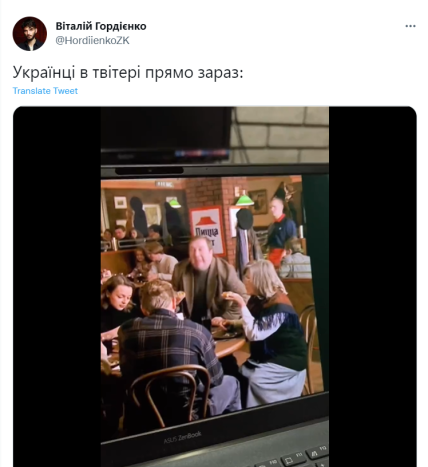Click the laptop keyboard keys in the video
Viewport: 428px width, 467px height.
(x=293, y=457)
